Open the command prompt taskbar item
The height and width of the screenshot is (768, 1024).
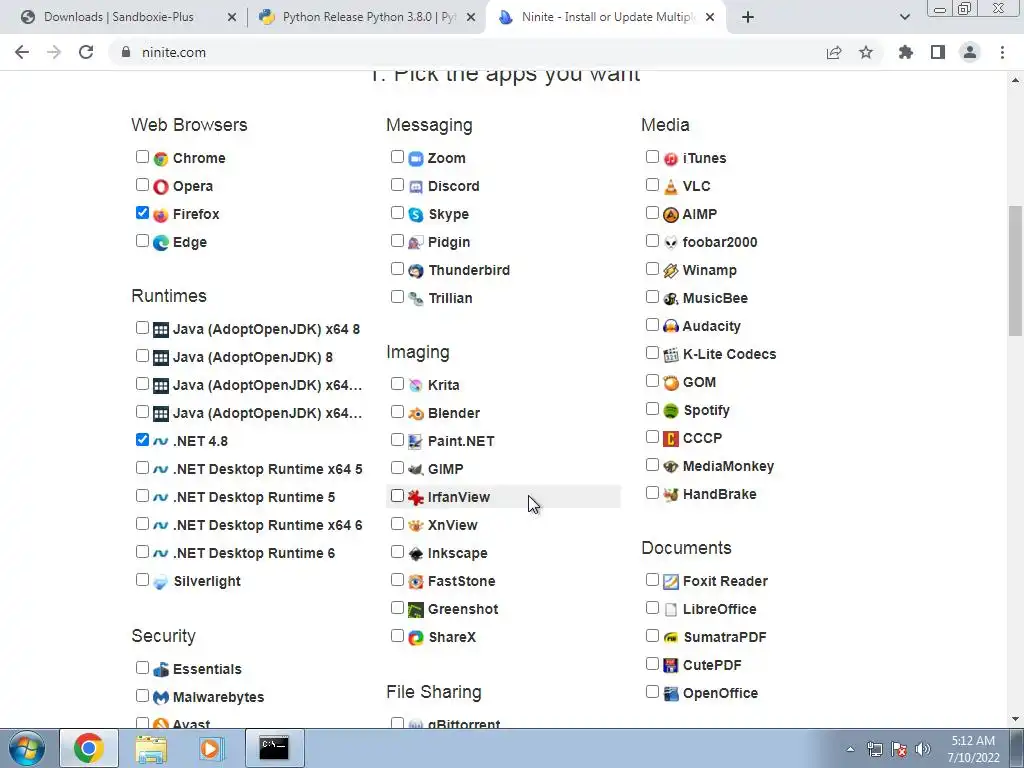pyautogui.click(x=274, y=748)
